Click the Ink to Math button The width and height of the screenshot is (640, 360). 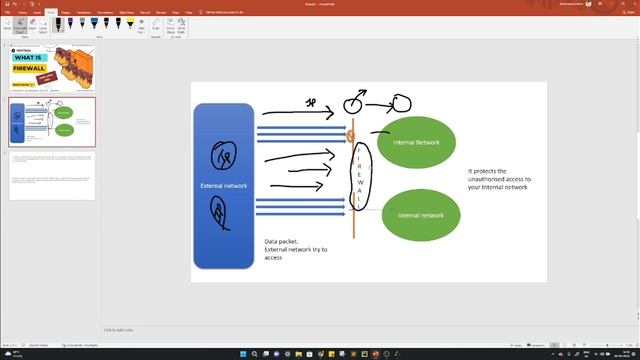(181, 26)
